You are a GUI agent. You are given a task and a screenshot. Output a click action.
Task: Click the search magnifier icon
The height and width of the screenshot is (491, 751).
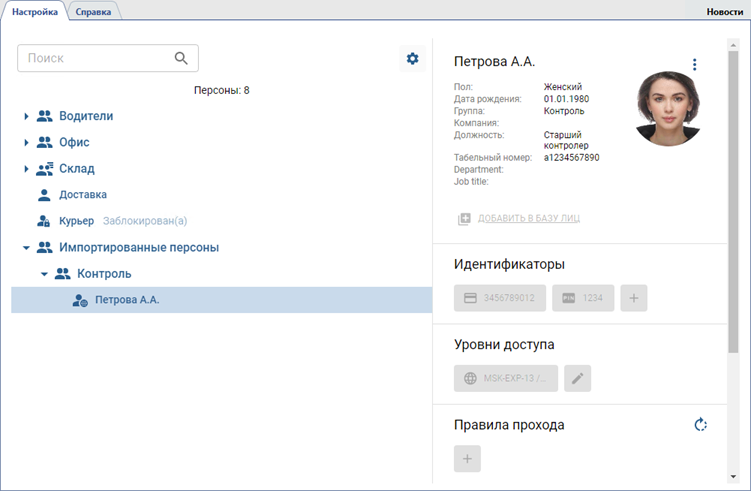(181, 58)
